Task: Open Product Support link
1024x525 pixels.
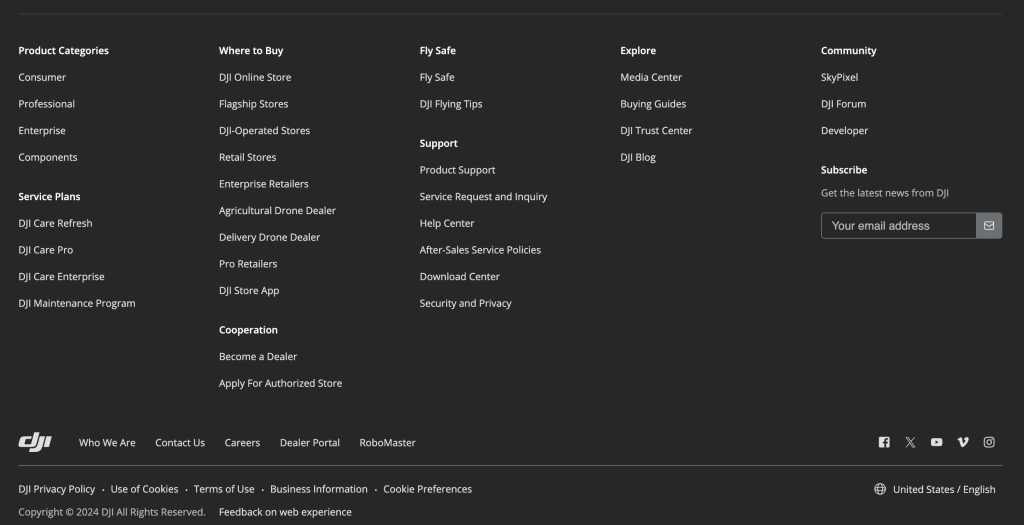Action: coord(457,170)
